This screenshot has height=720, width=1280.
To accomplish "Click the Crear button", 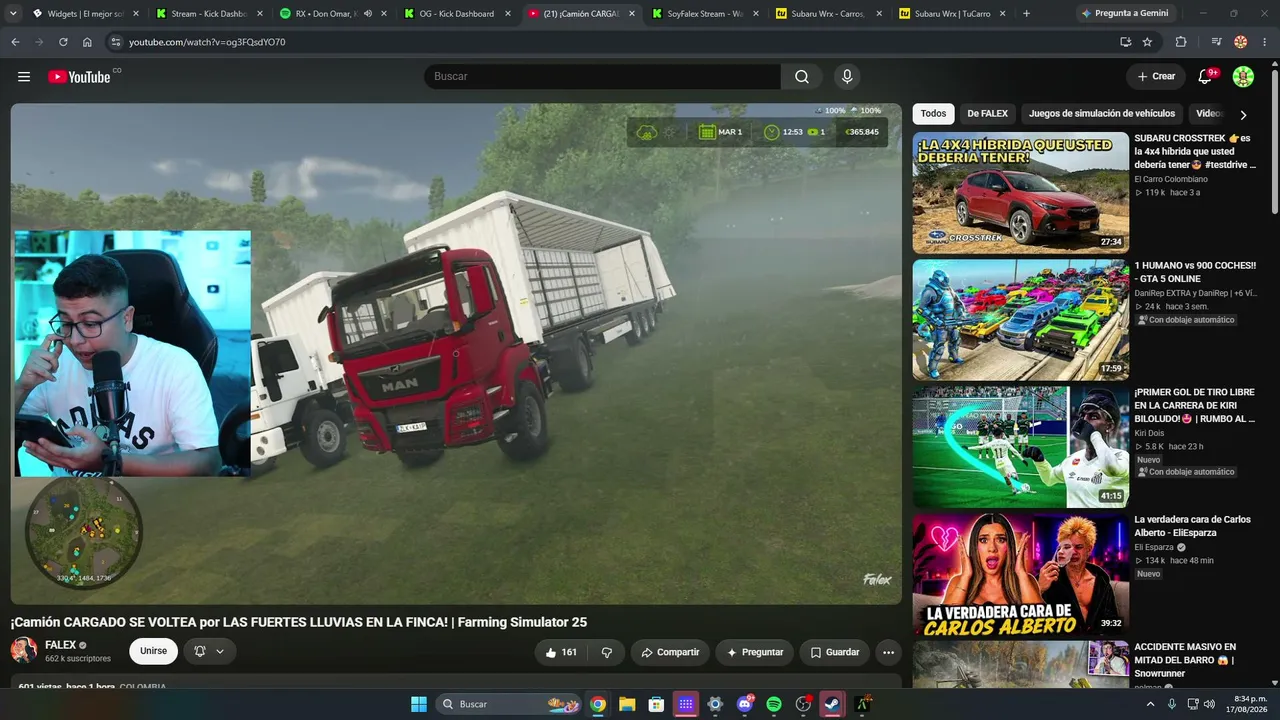I will 1156,77.
